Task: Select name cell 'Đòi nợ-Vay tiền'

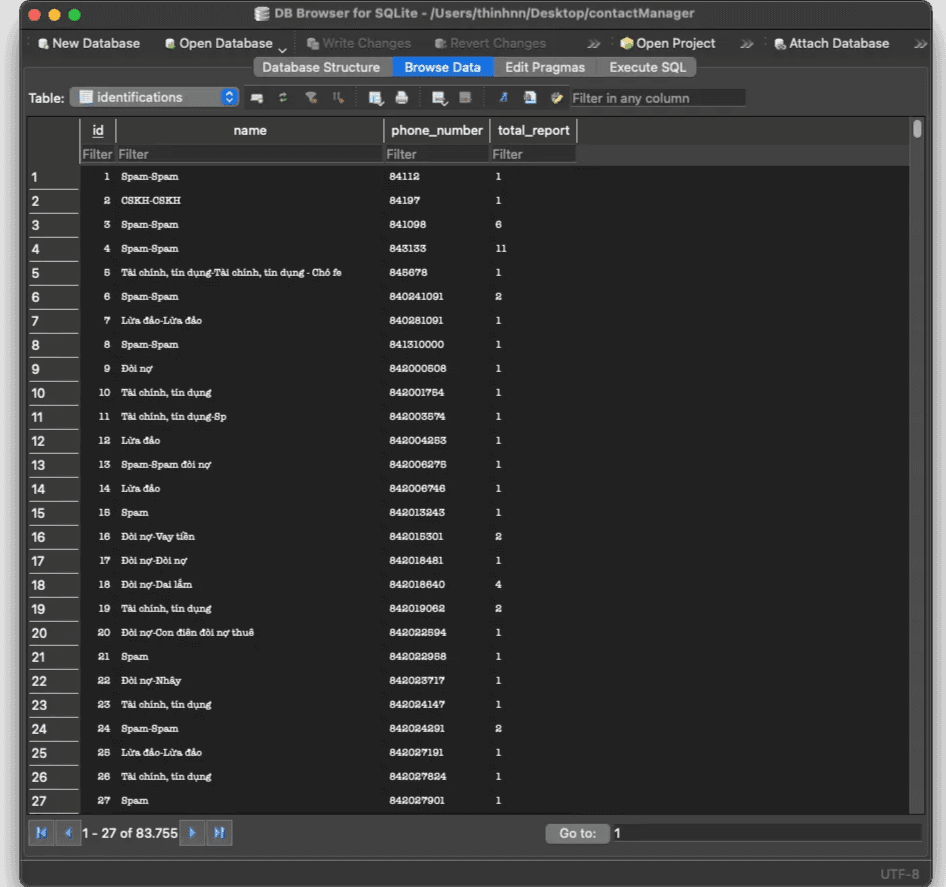Action: 250,536
